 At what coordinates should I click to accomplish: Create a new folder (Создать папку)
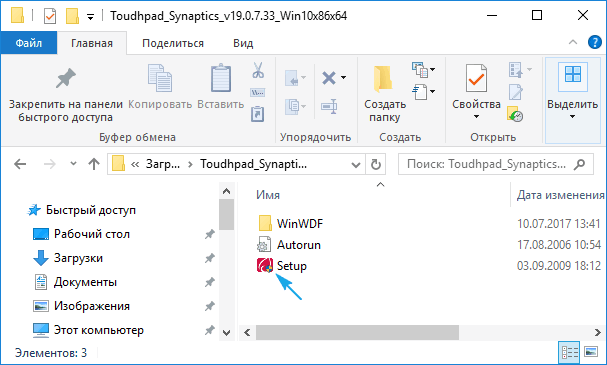(x=385, y=94)
